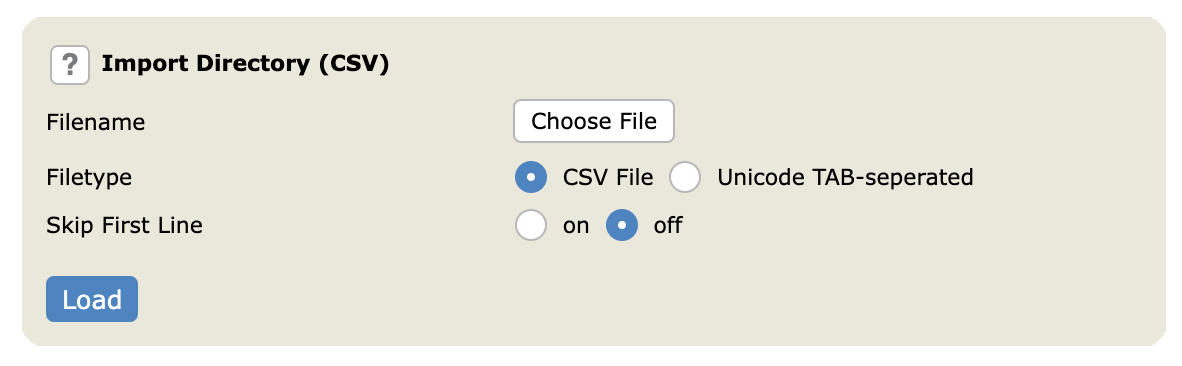The width and height of the screenshot is (1182, 366).
Task: Click the 'off' label text
Action: point(668,225)
